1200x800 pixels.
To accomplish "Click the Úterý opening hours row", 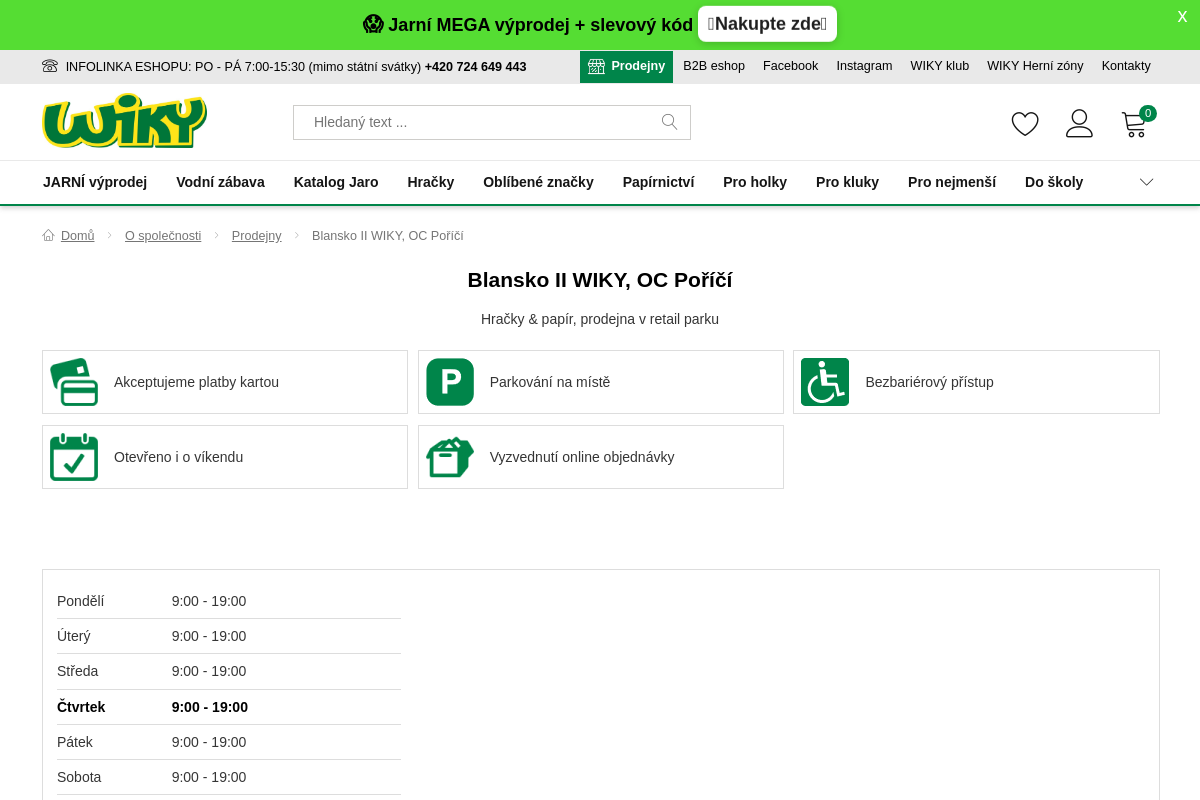I will [229, 636].
